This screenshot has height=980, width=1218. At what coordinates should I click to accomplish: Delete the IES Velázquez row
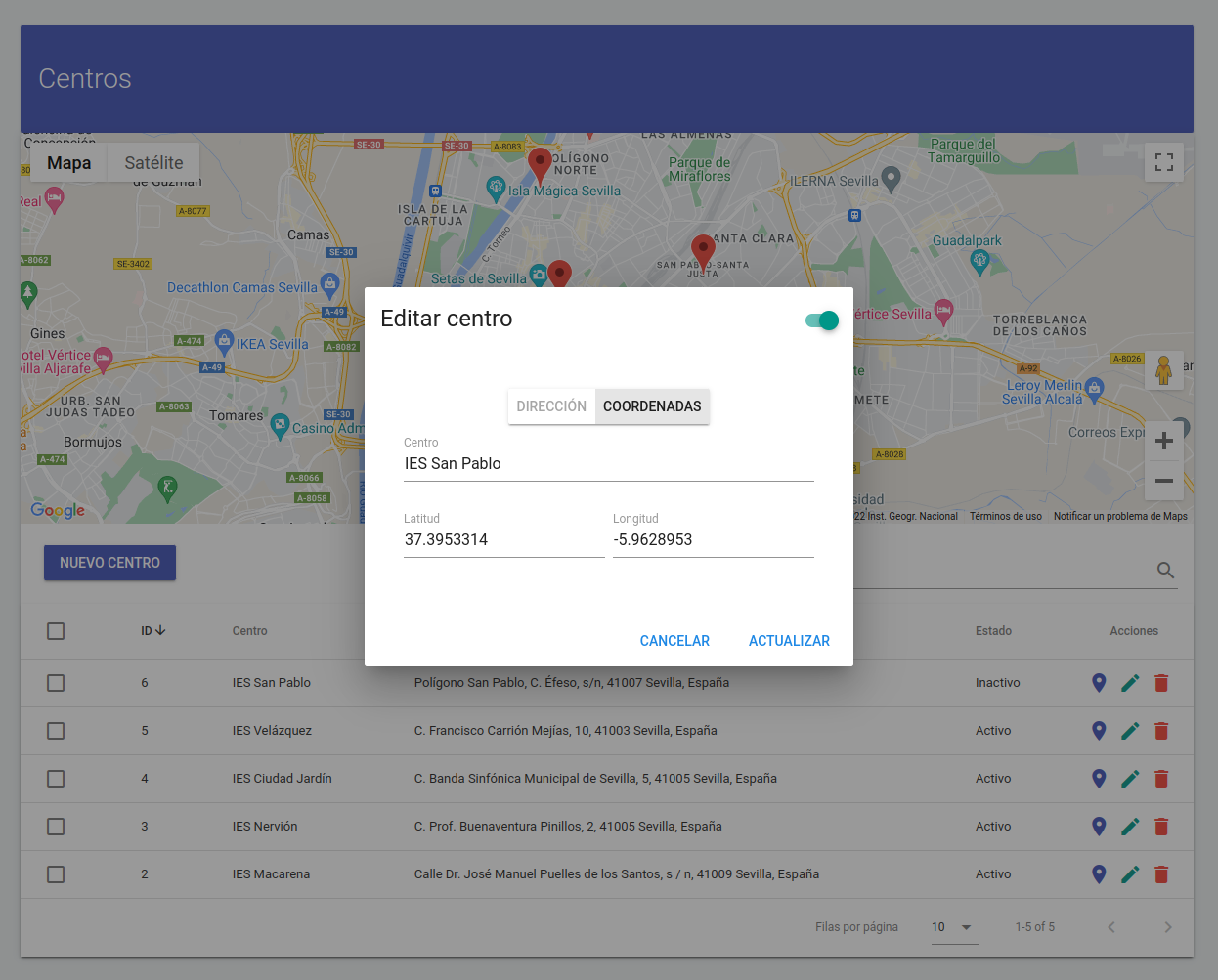1161,731
